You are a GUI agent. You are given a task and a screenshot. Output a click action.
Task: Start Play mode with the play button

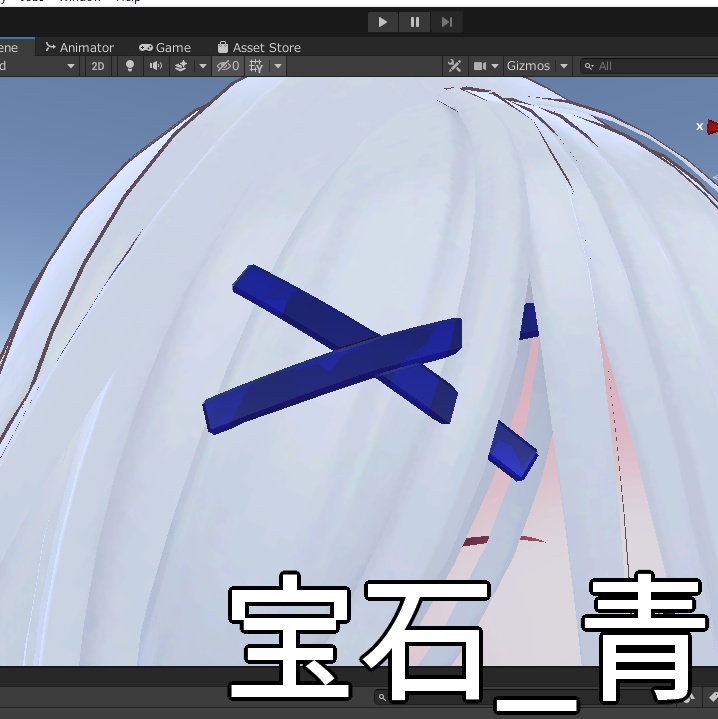point(382,22)
